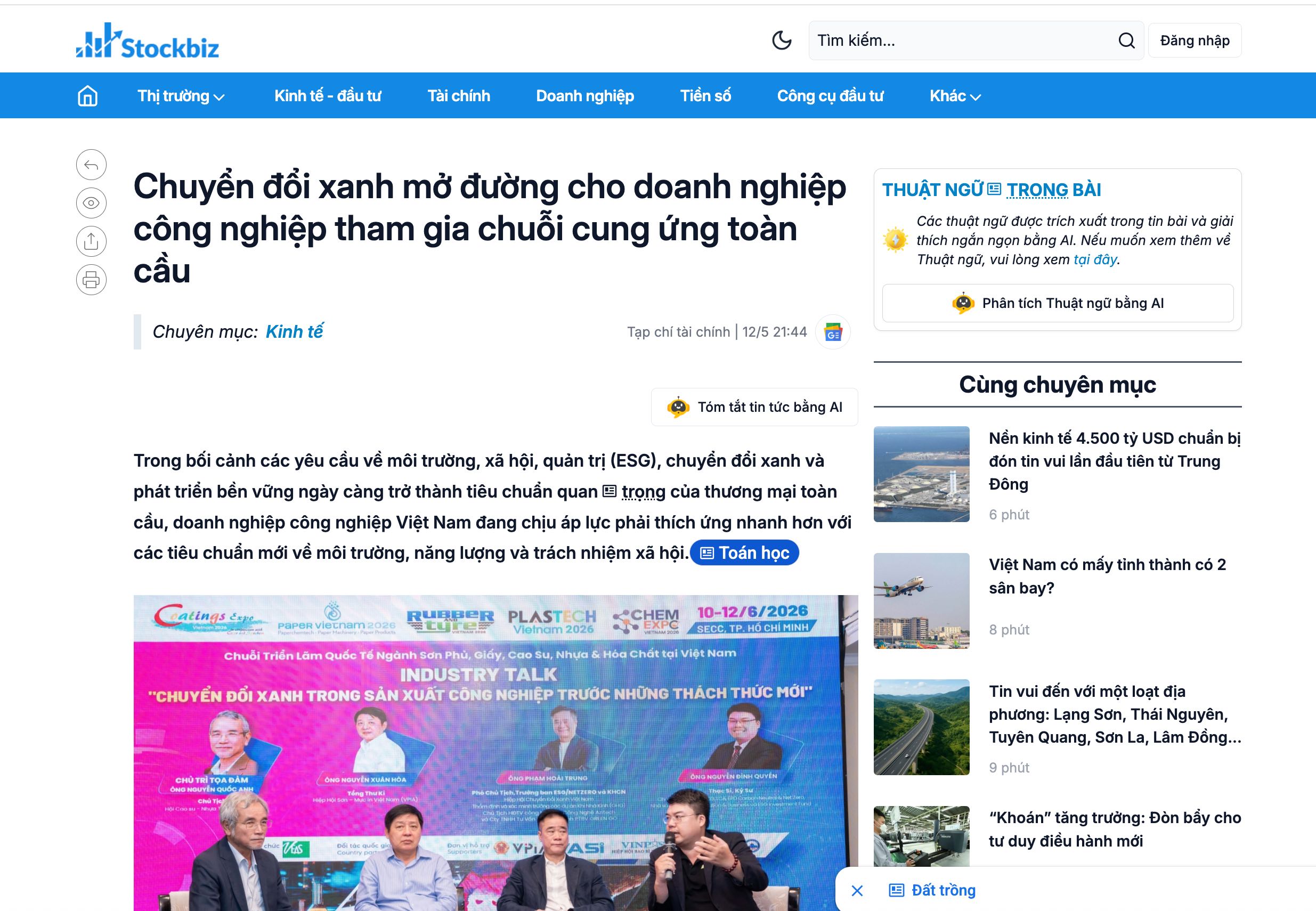
Task: Click the underlined trọng term in article
Action: point(643,491)
